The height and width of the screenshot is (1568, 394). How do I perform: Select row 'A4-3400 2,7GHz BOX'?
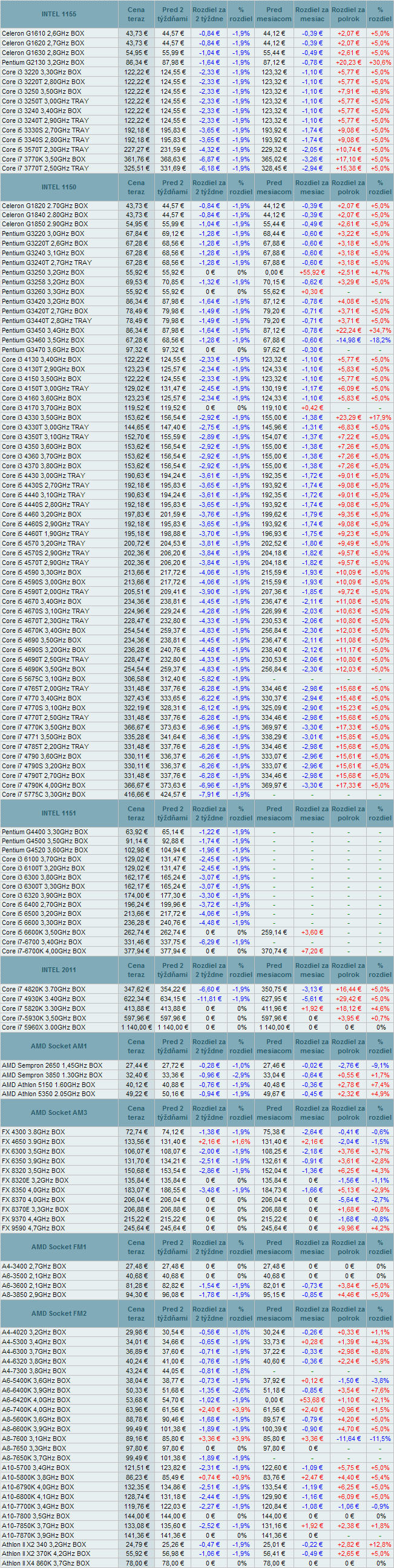click(x=197, y=1266)
